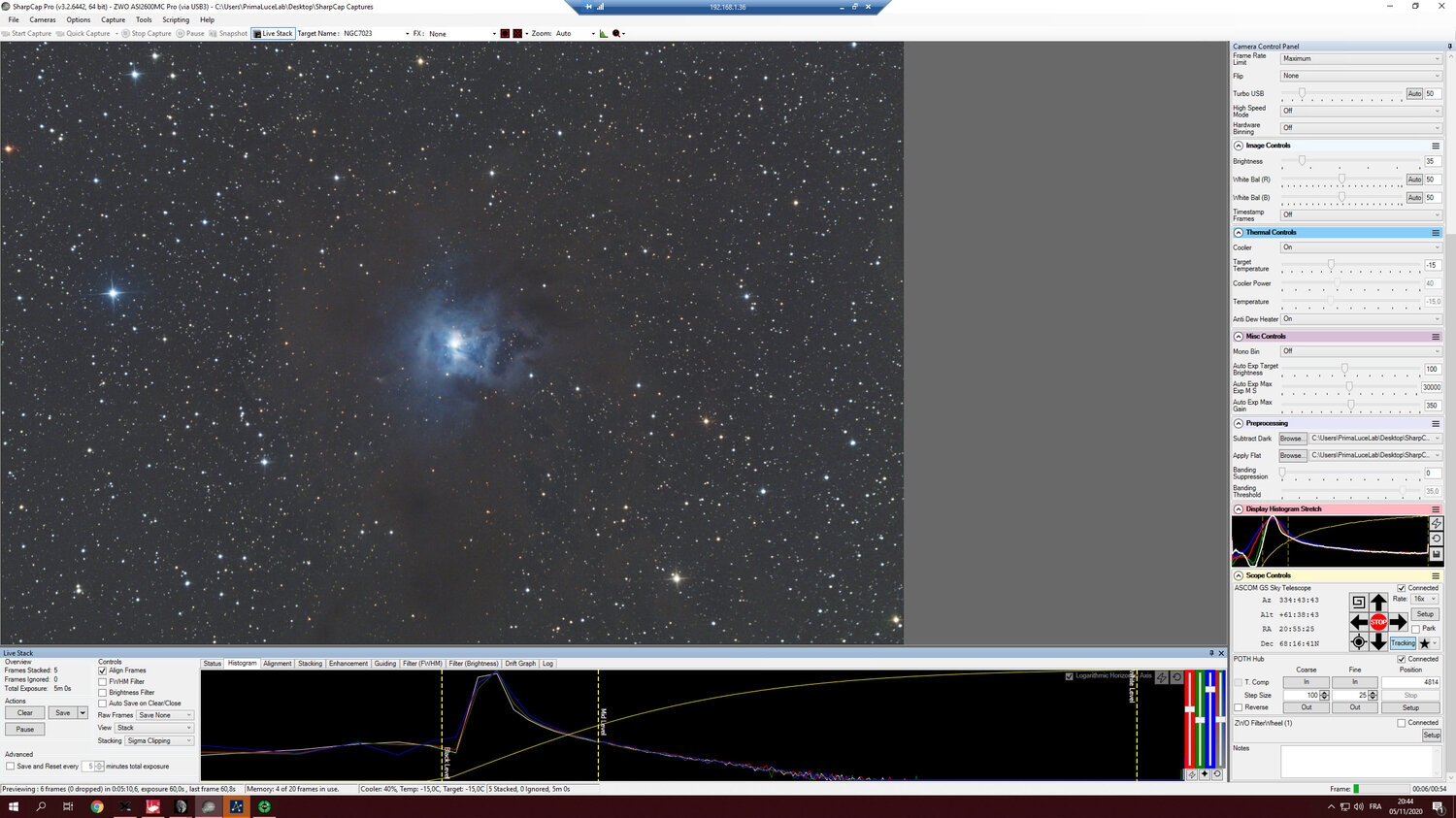The image size is (1456, 818).
Task: Click the star icon next to Tracking
Action: point(1424,643)
